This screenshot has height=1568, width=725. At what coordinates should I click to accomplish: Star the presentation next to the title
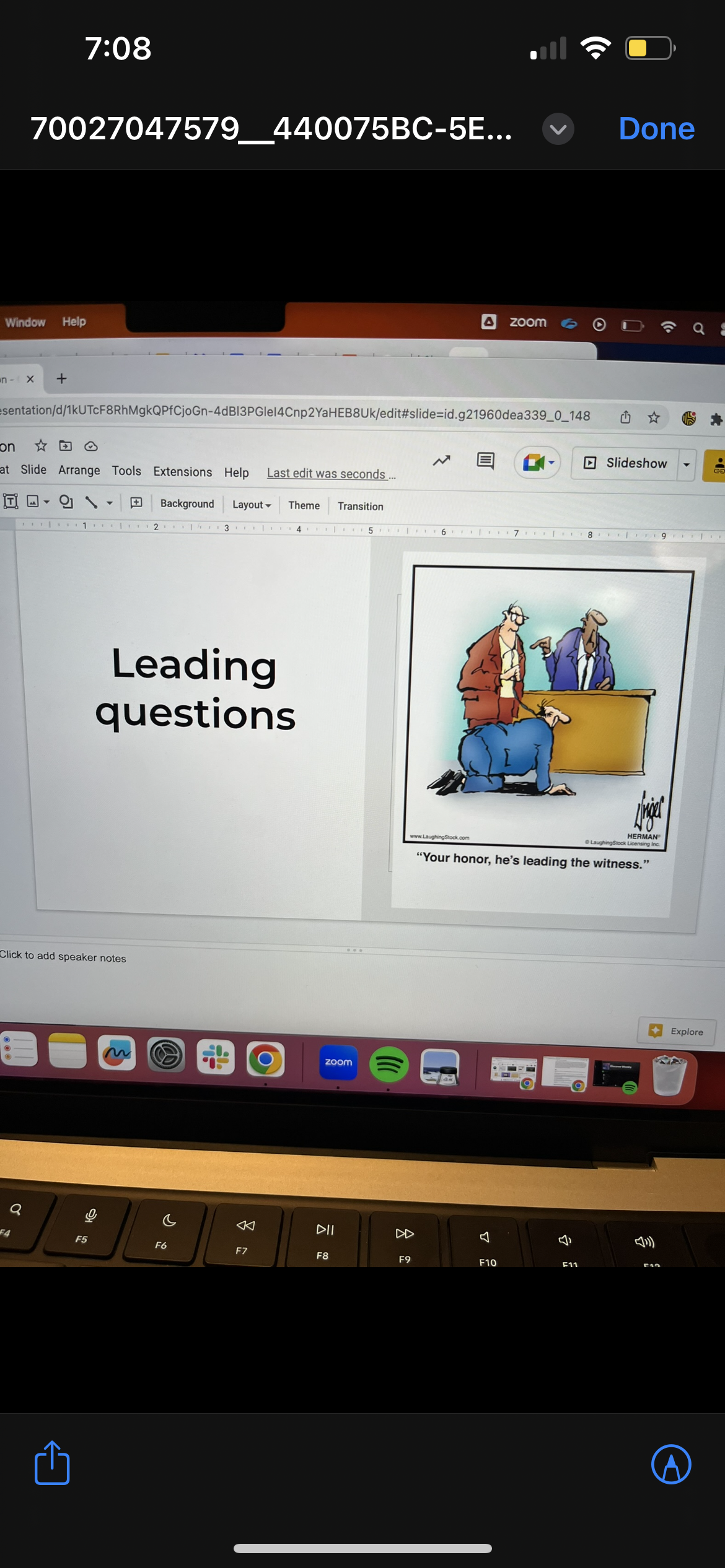(x=41, y=445)
